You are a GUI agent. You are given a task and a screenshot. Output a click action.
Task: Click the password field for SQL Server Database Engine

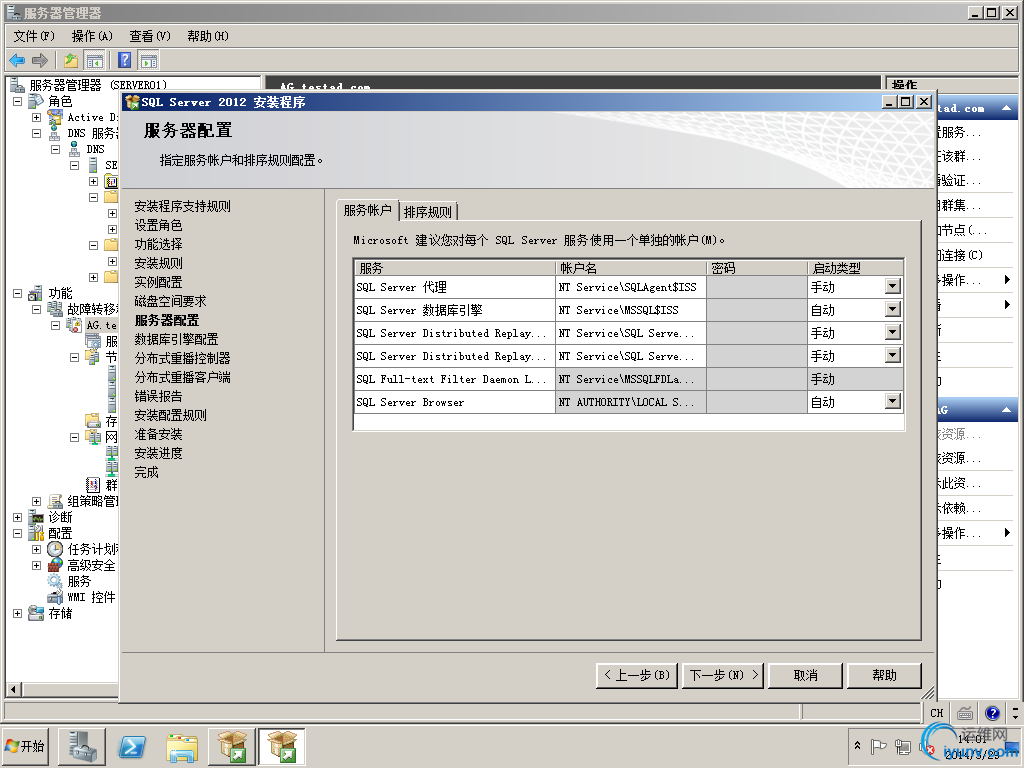(757, 310)
